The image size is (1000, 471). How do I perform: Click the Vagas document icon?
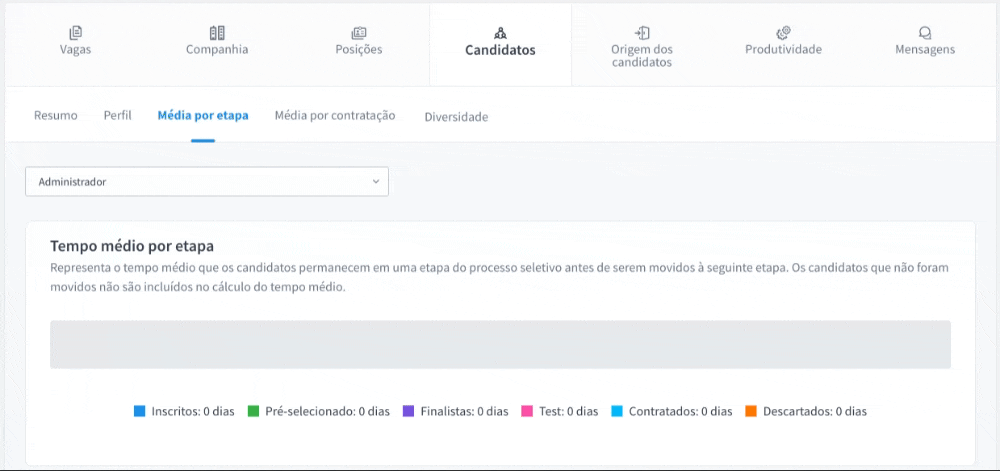76,33
